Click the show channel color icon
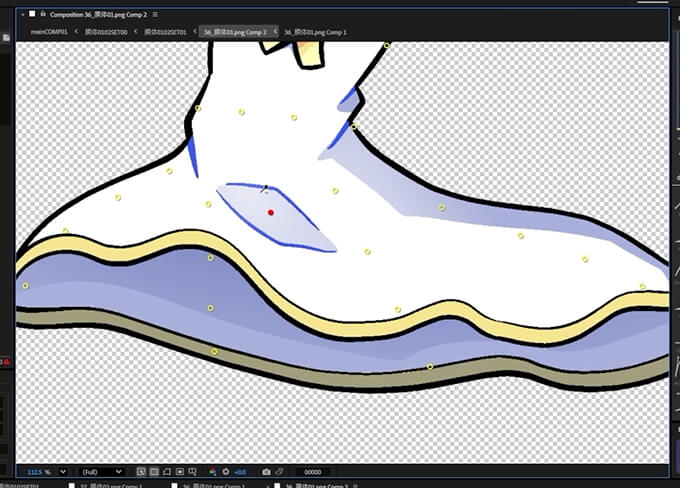This screenshot has height=488, width=680. click(x=212, y=471)
